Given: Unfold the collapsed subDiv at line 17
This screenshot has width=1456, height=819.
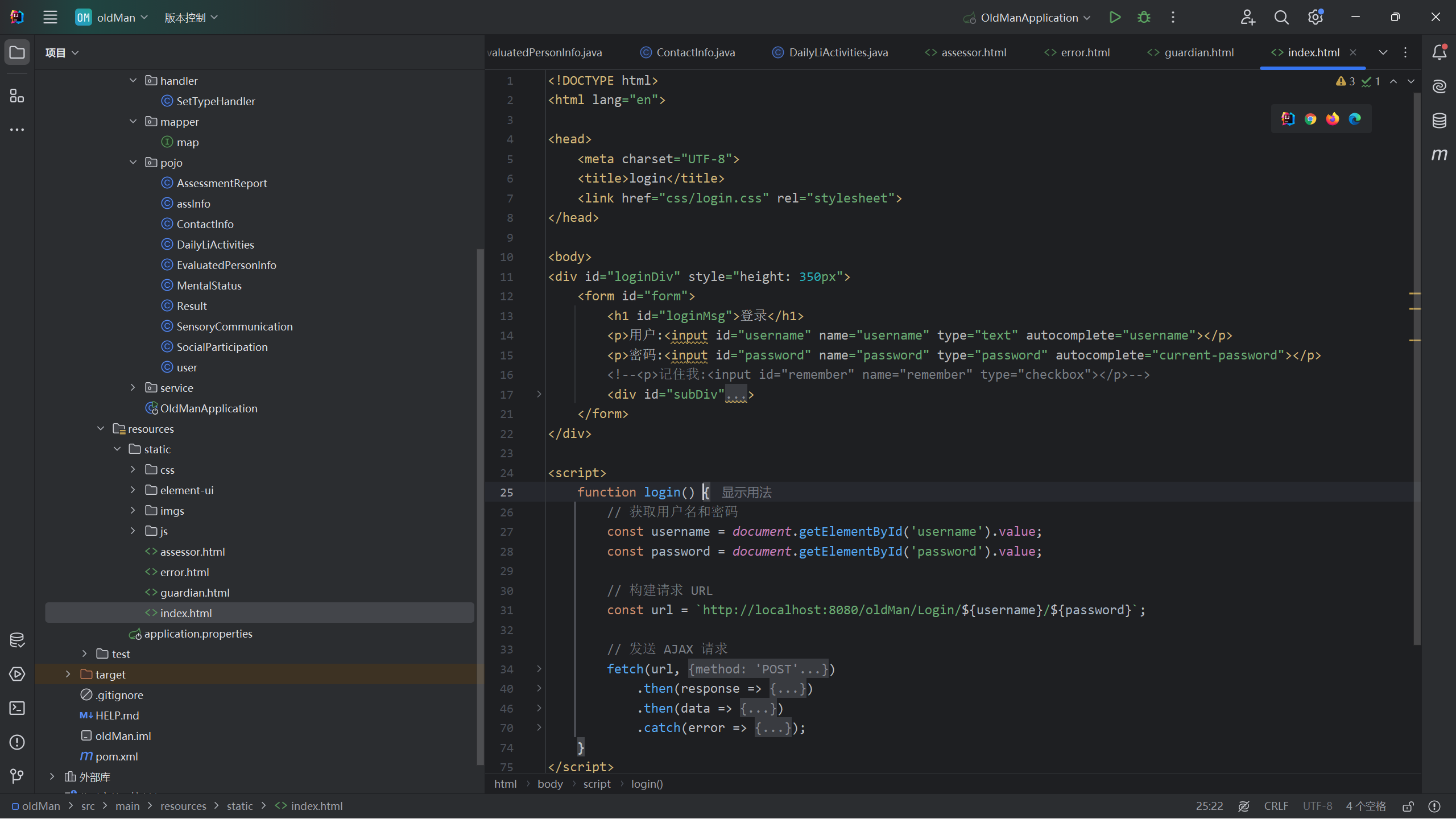Looking at the screenshot, I should pyautogui.click(x=539, y=394).
